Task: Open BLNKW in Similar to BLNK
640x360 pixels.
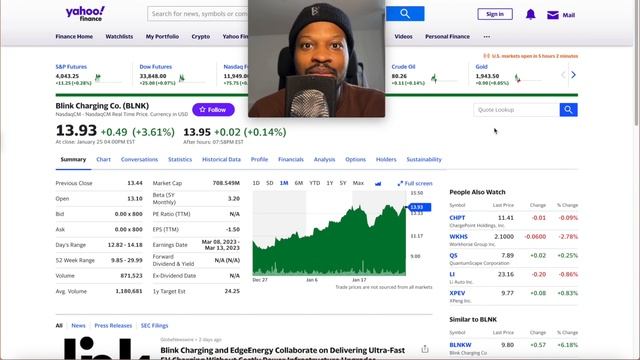Action: click(460, 345)
